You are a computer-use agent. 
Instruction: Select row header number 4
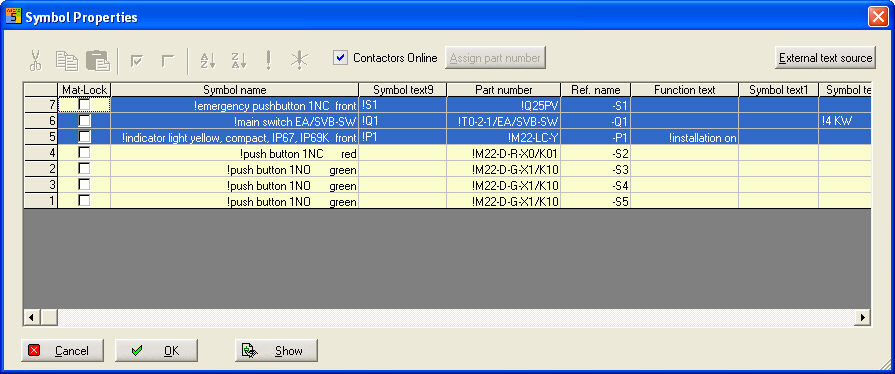tap(41, 152)
